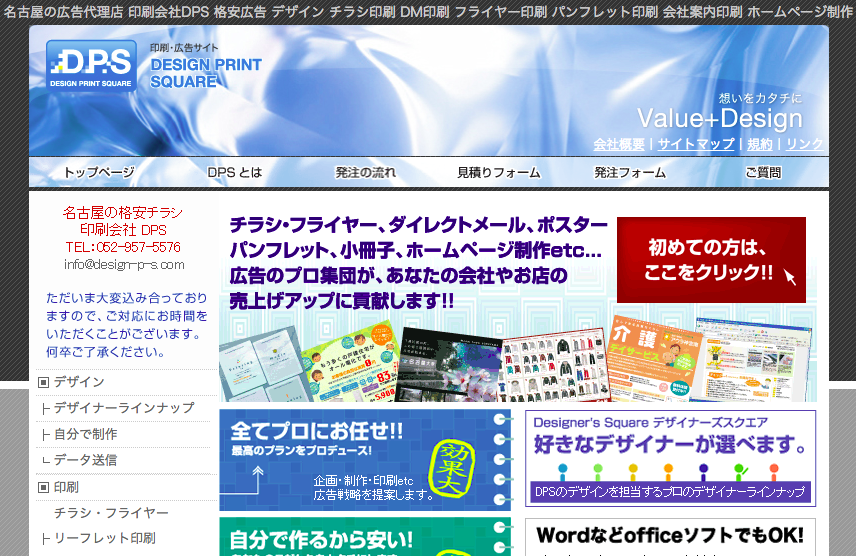Click the 規約 link in header
This screenshot has width=856, height=556.
[x=760, y=144]
